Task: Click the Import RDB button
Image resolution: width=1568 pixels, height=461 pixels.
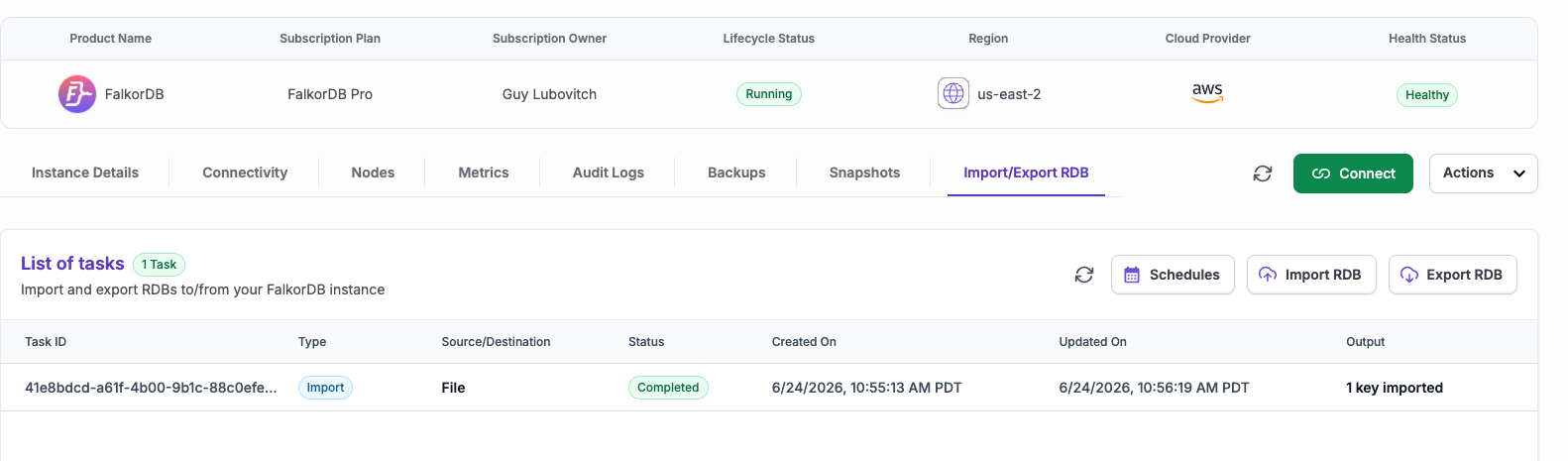Action: (1311, 275)
